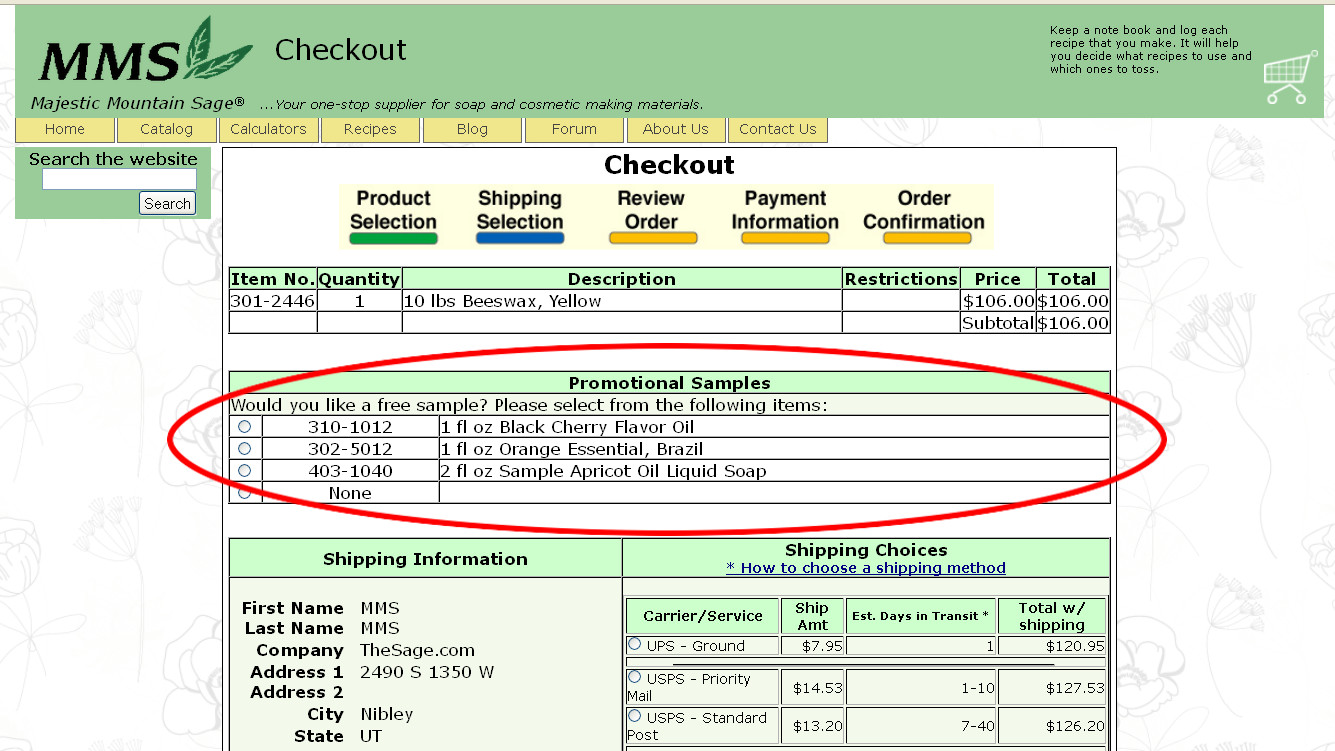Click the Shipping Information header
The height and width of the screenshot is (751, 1335).
point(425,559)
